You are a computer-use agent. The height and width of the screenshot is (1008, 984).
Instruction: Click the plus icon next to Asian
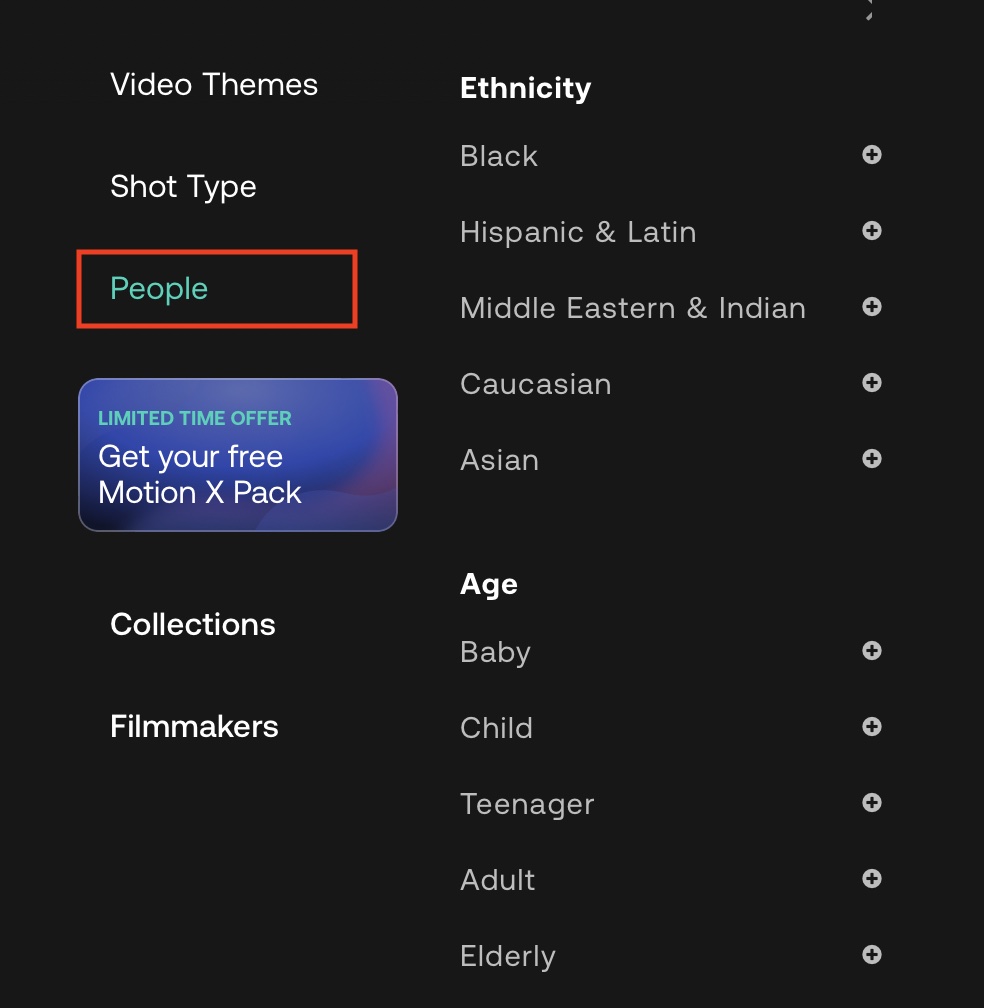872,459
